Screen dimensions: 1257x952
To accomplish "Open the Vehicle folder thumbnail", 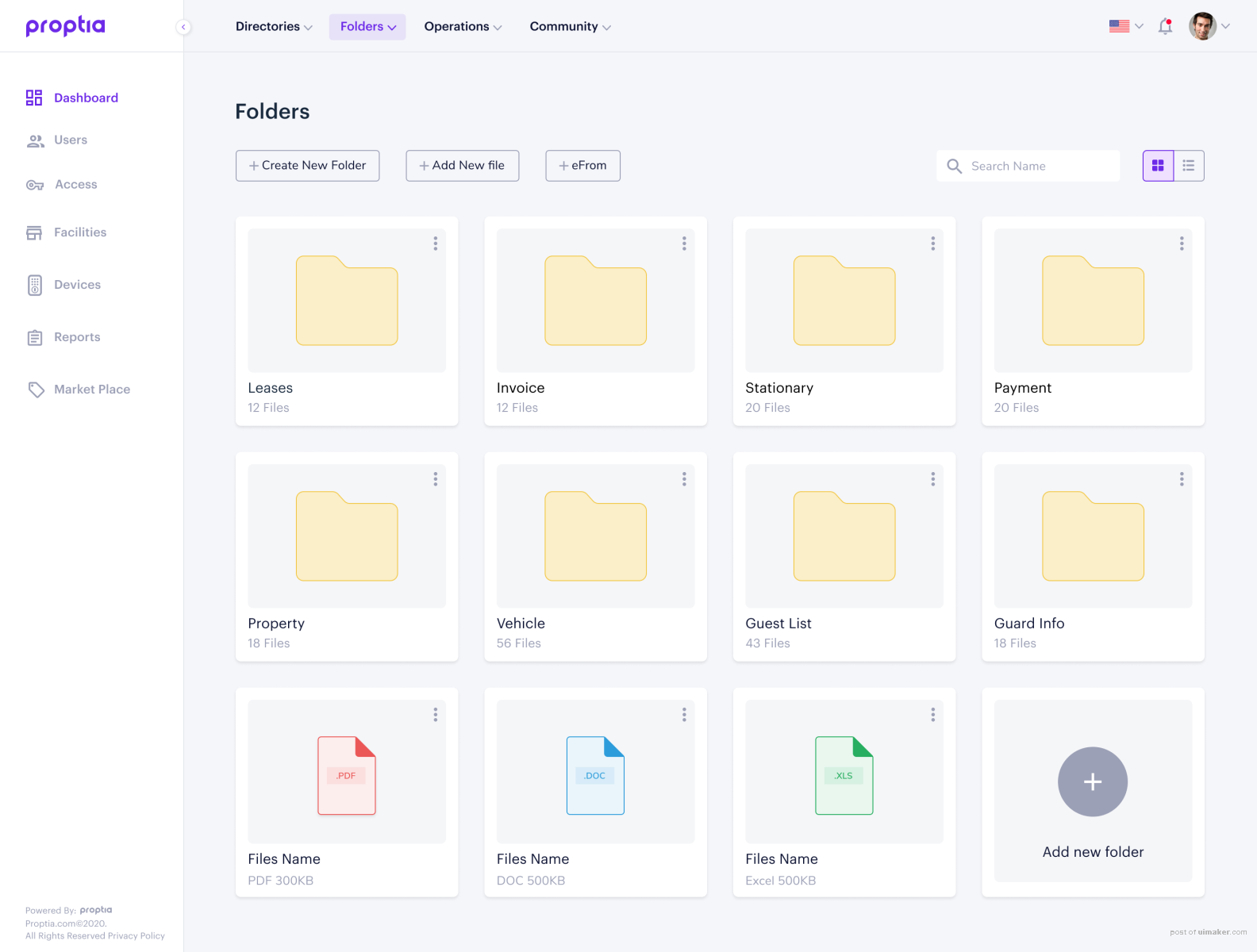I will pyautogui.click(x=596, y=536).
